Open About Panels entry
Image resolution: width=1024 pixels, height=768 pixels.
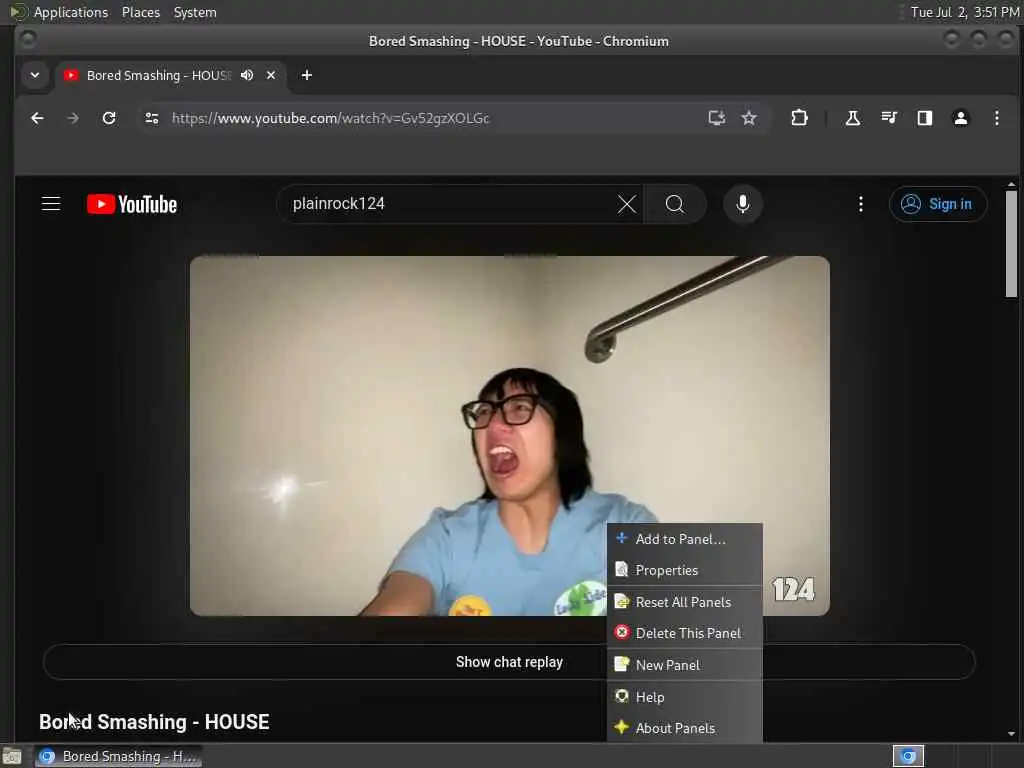pyautogui.click(x=684, y=728)
